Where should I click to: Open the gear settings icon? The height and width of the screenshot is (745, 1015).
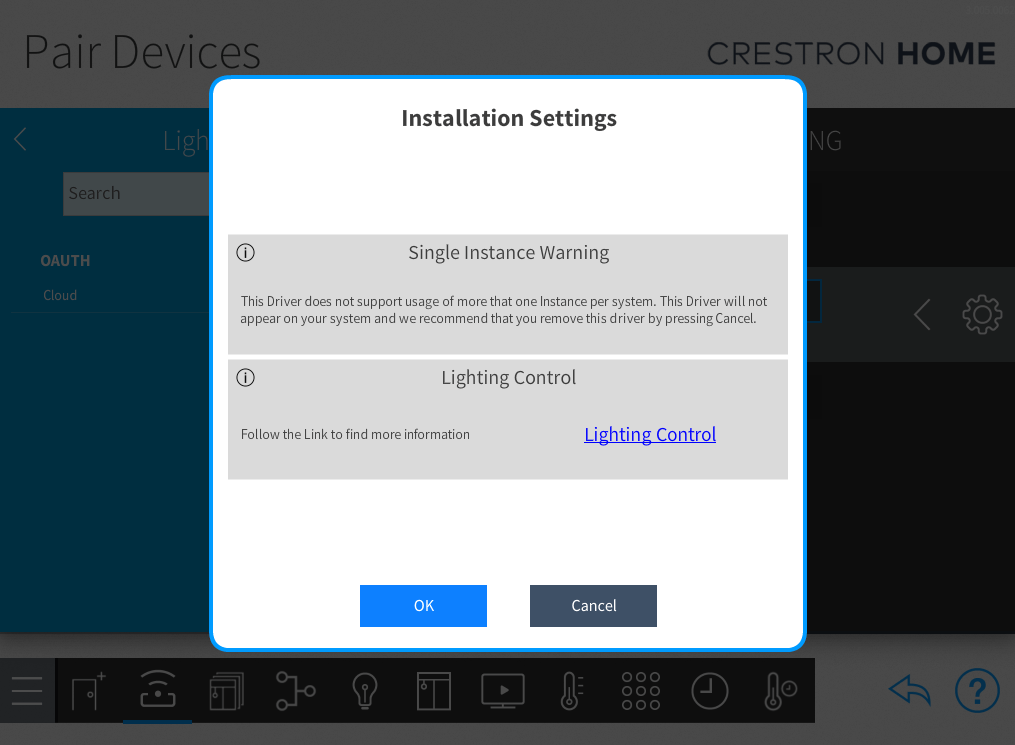point(982,315)
